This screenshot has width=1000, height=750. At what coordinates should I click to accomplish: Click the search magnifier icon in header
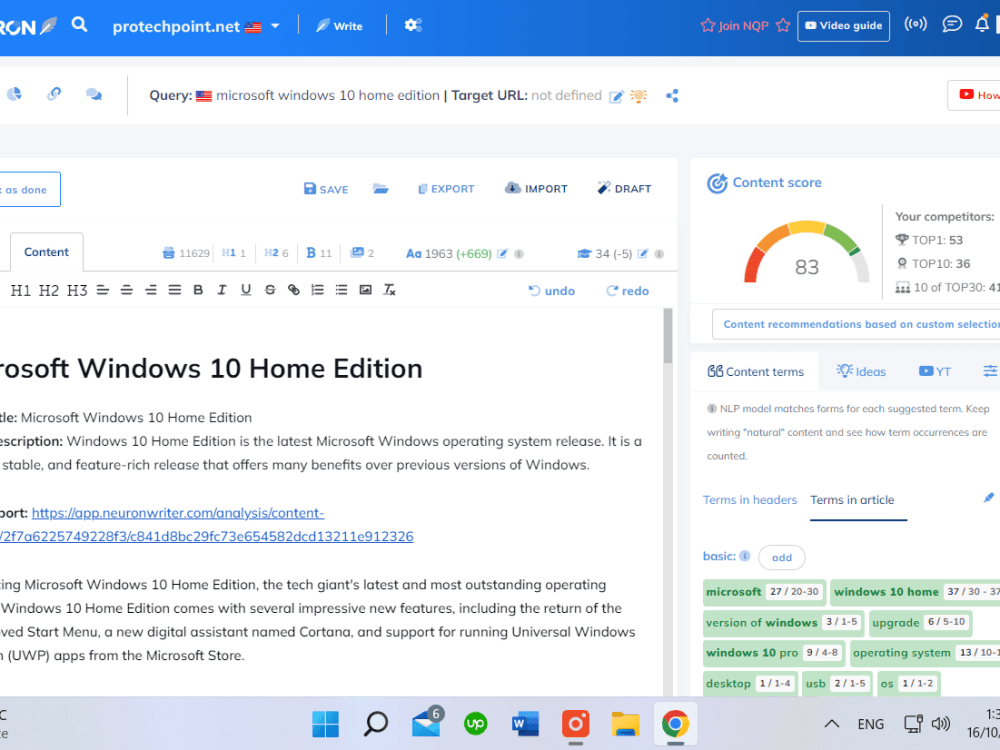tap(79, 25)
